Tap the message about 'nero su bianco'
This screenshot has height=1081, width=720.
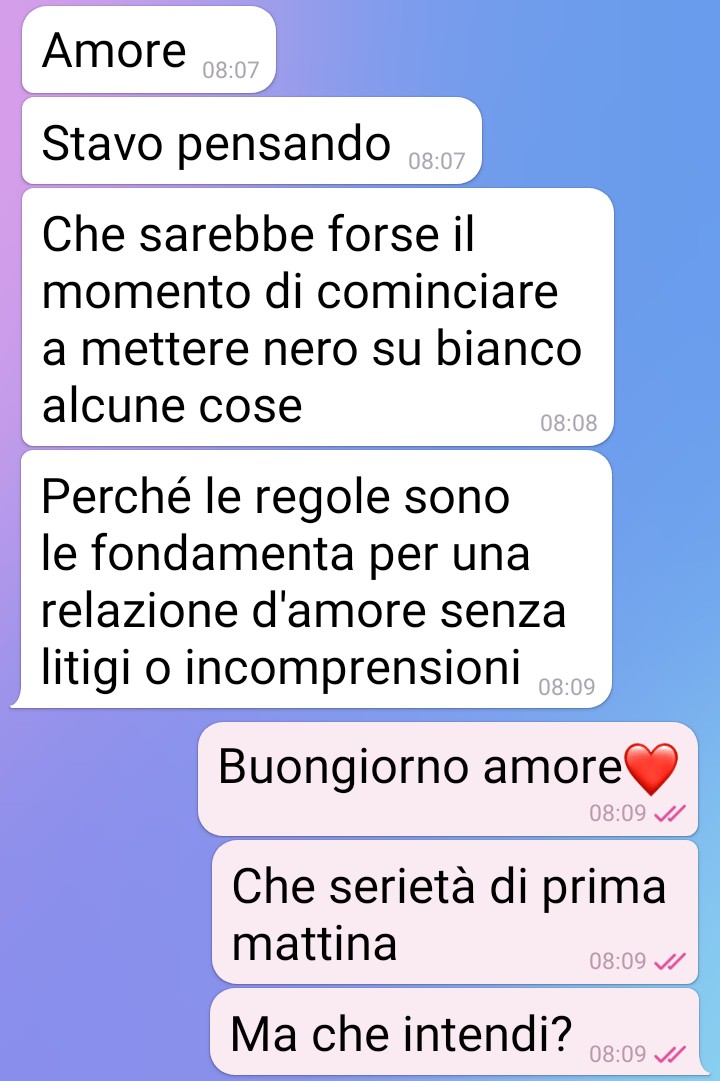[317, 317]
